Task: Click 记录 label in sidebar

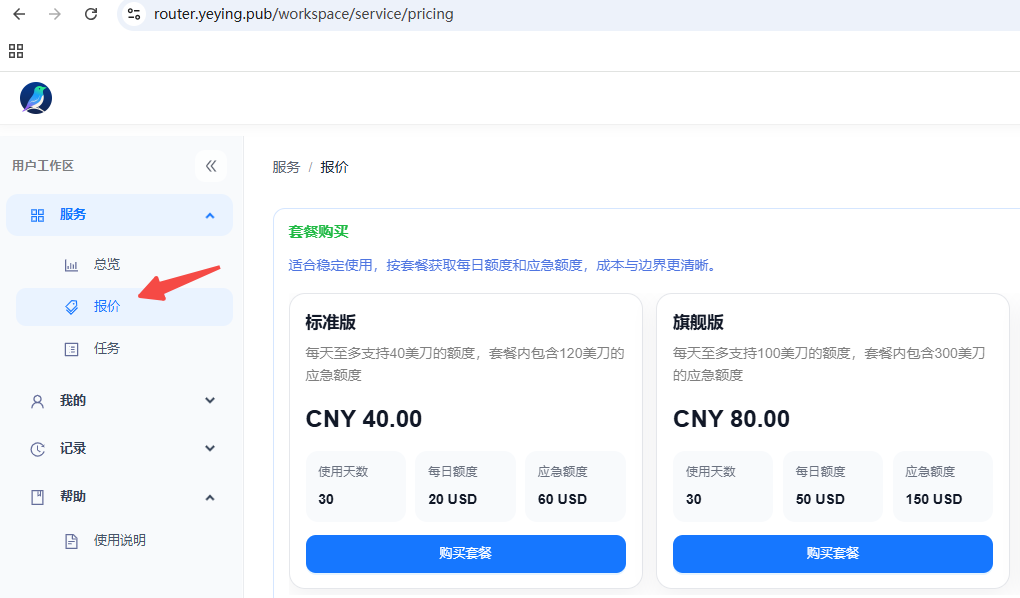Action: 73,448
